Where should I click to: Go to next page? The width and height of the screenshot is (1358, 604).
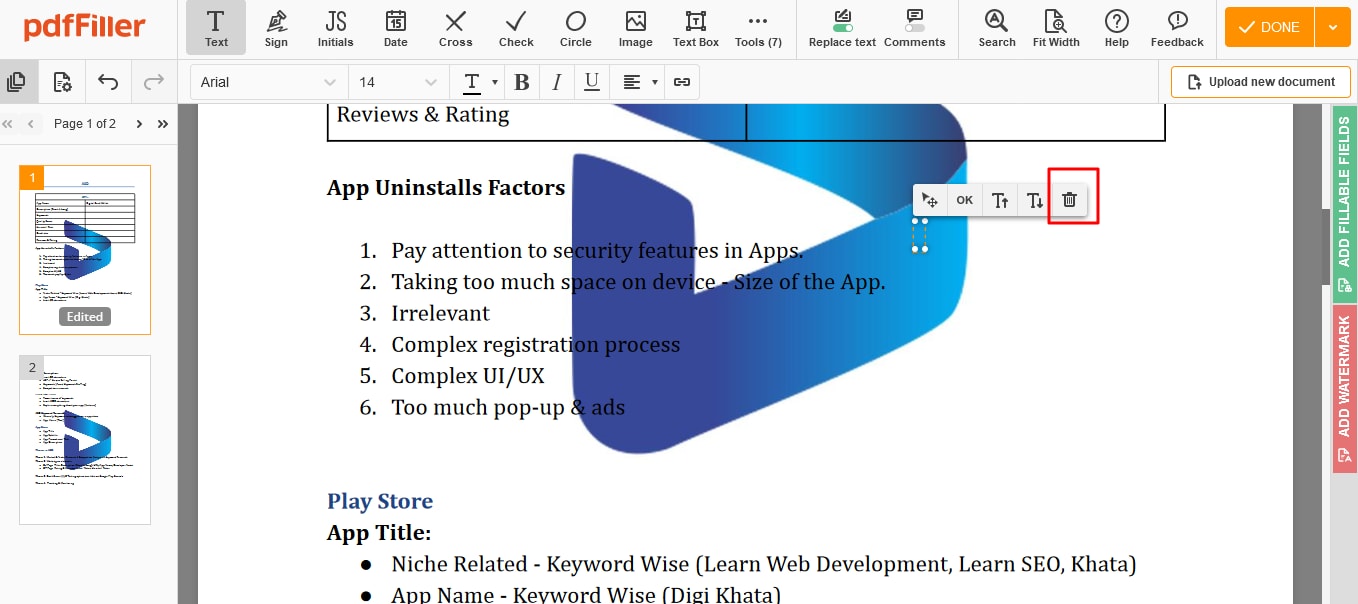[x=139, y=124]
